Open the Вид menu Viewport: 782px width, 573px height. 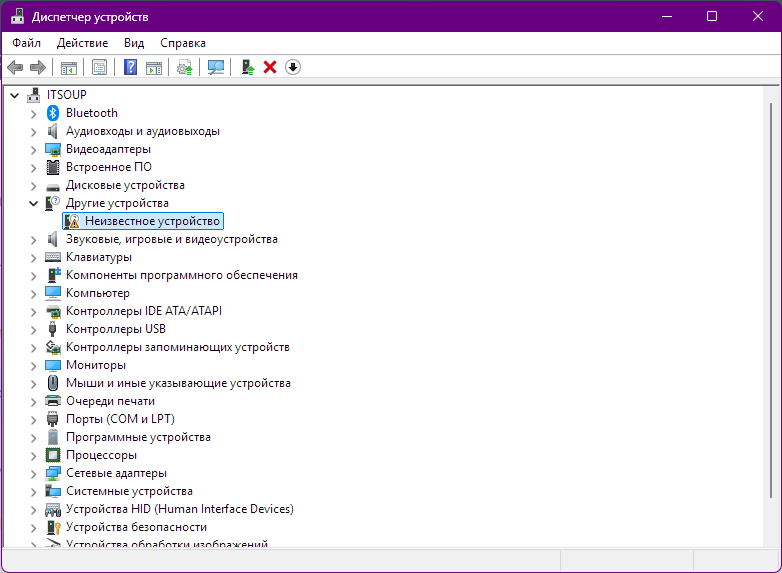(134, 43)
